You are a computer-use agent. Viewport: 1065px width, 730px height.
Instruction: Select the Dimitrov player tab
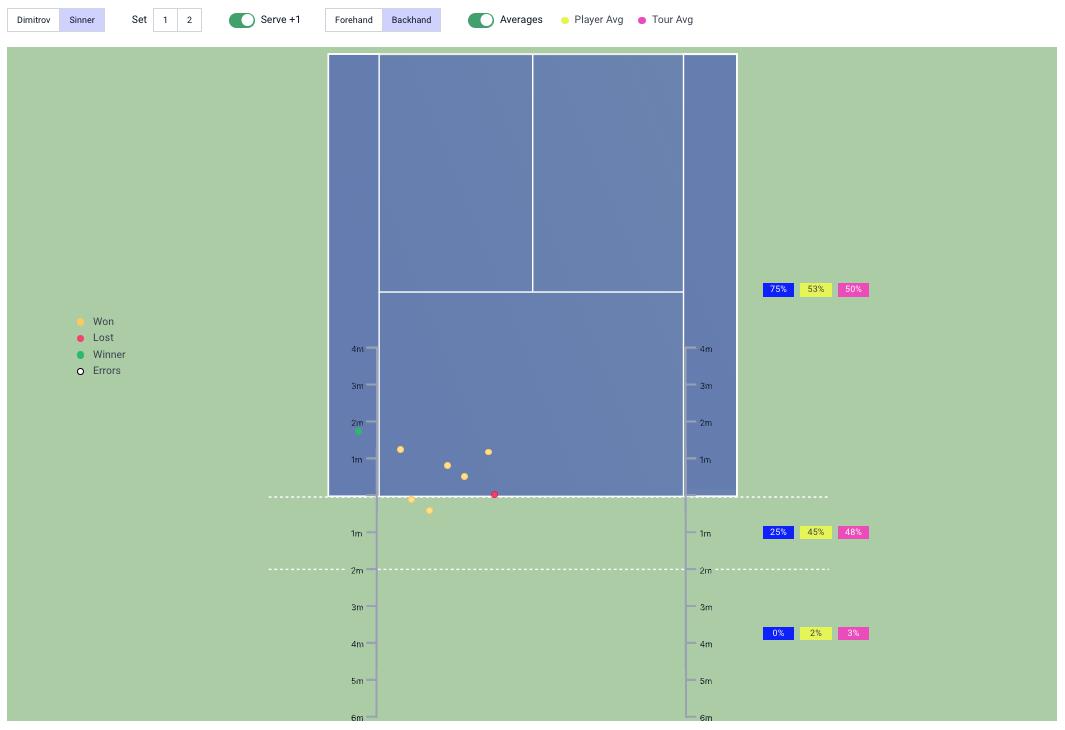[33, 20]
